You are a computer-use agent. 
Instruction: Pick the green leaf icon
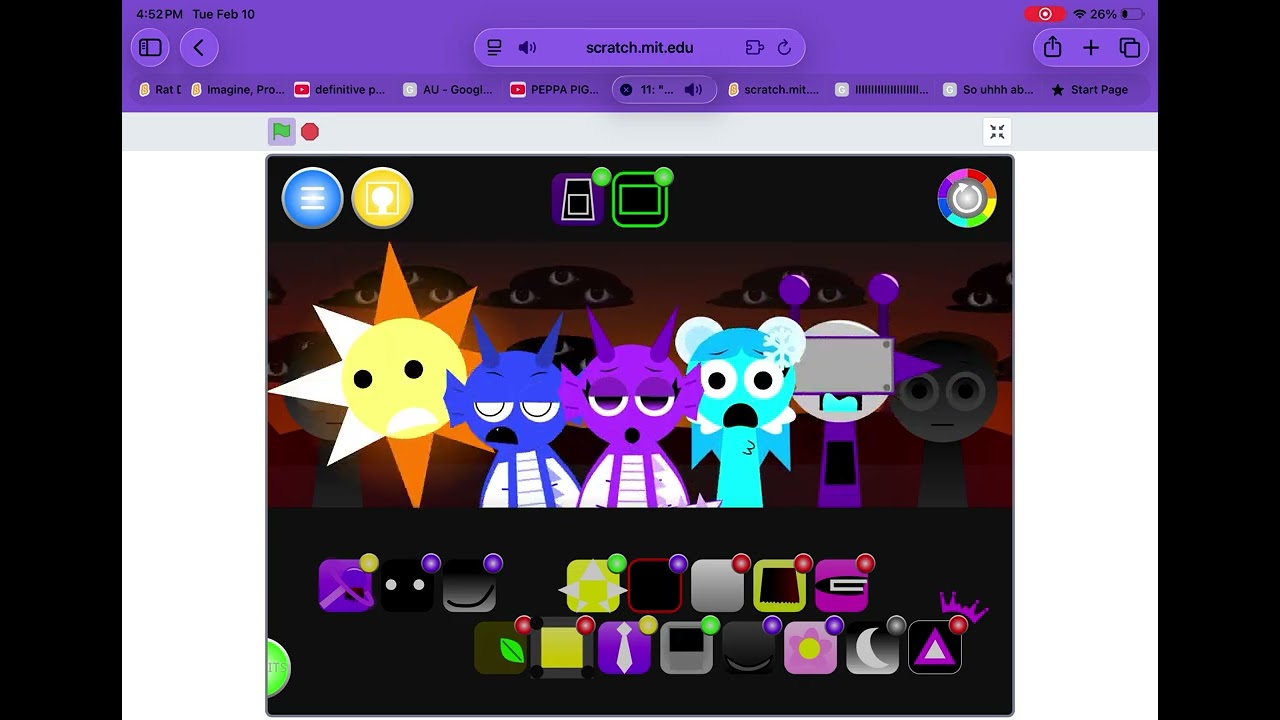pos(500,647)
